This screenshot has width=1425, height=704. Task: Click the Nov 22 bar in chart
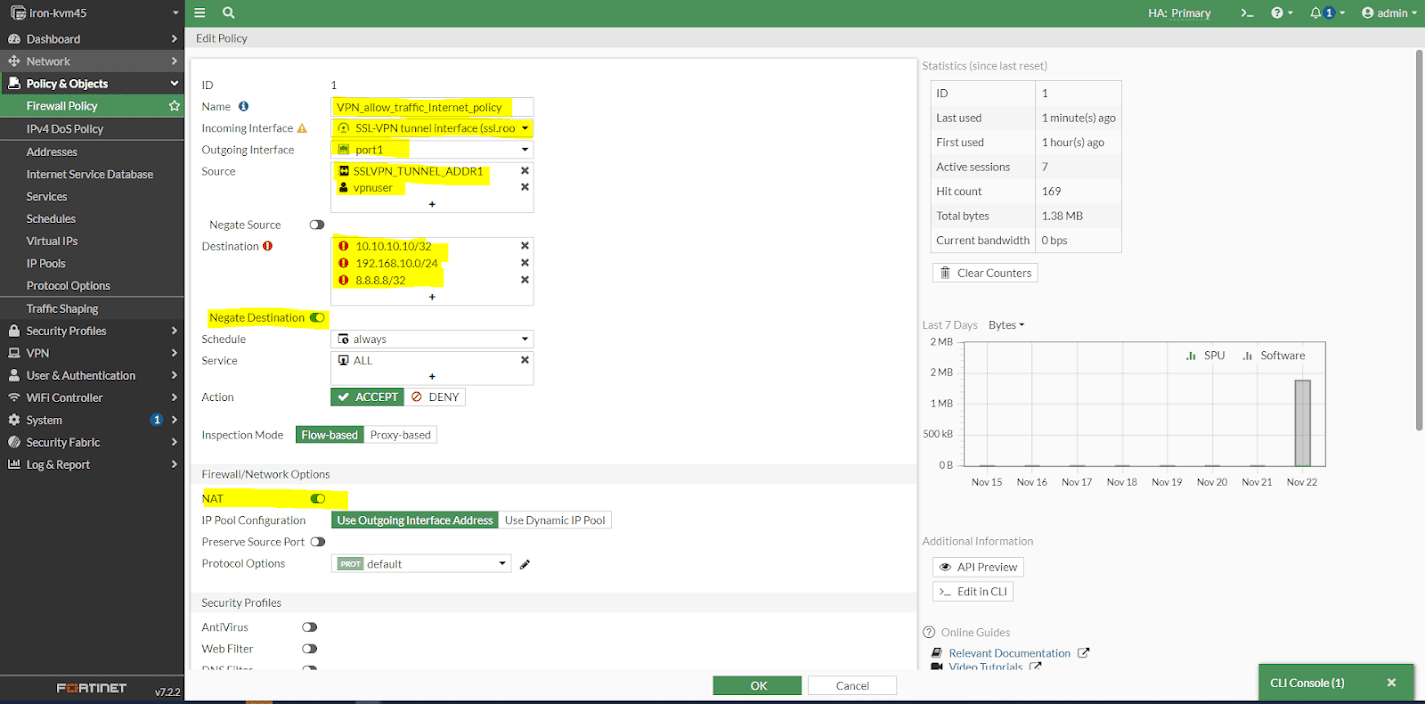[x=1302, y=423]
